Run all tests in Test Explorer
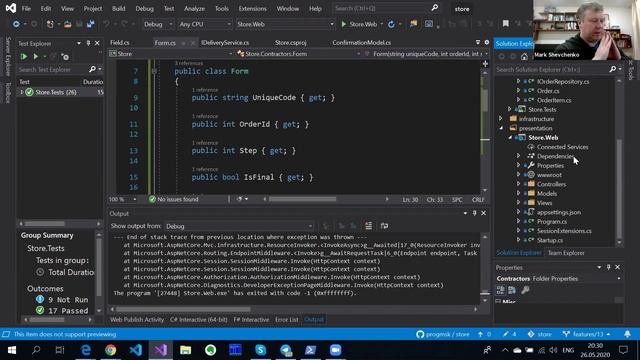 tap(24, 56)
